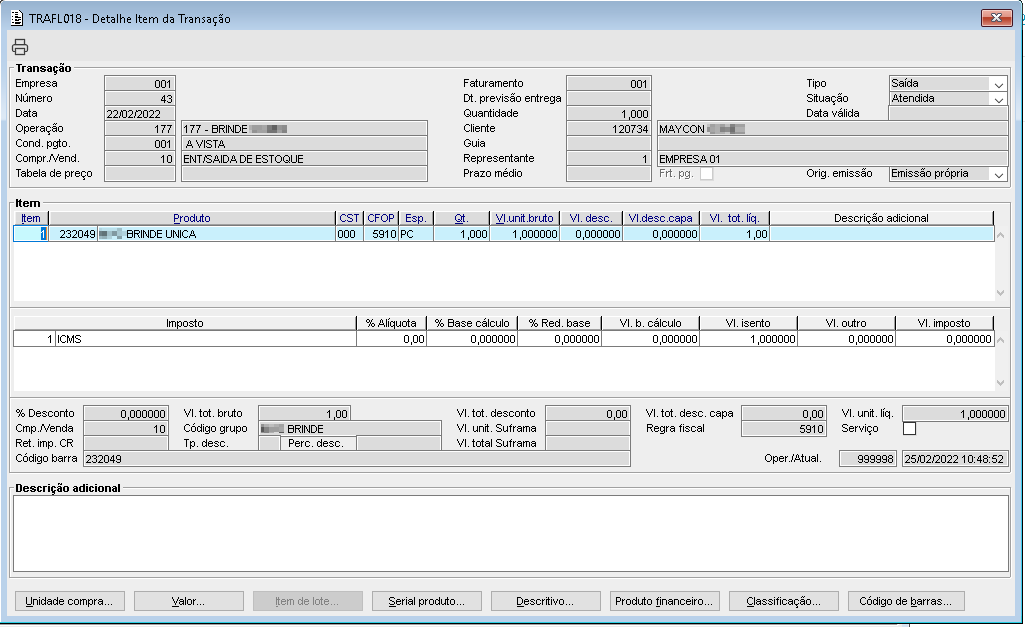Sort by the Produto column header
Image resolution: width=1025 pixels, height=627 pixels.
point(192,218)
